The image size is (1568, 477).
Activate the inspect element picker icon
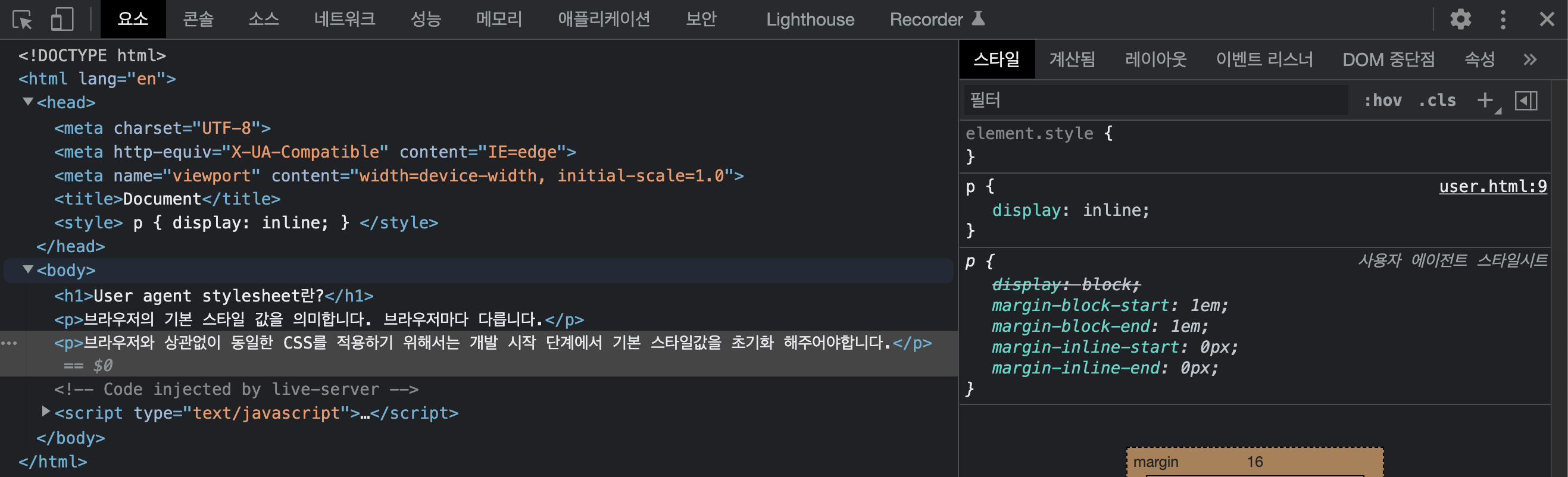pyautogui.click(x=23, y=20)
